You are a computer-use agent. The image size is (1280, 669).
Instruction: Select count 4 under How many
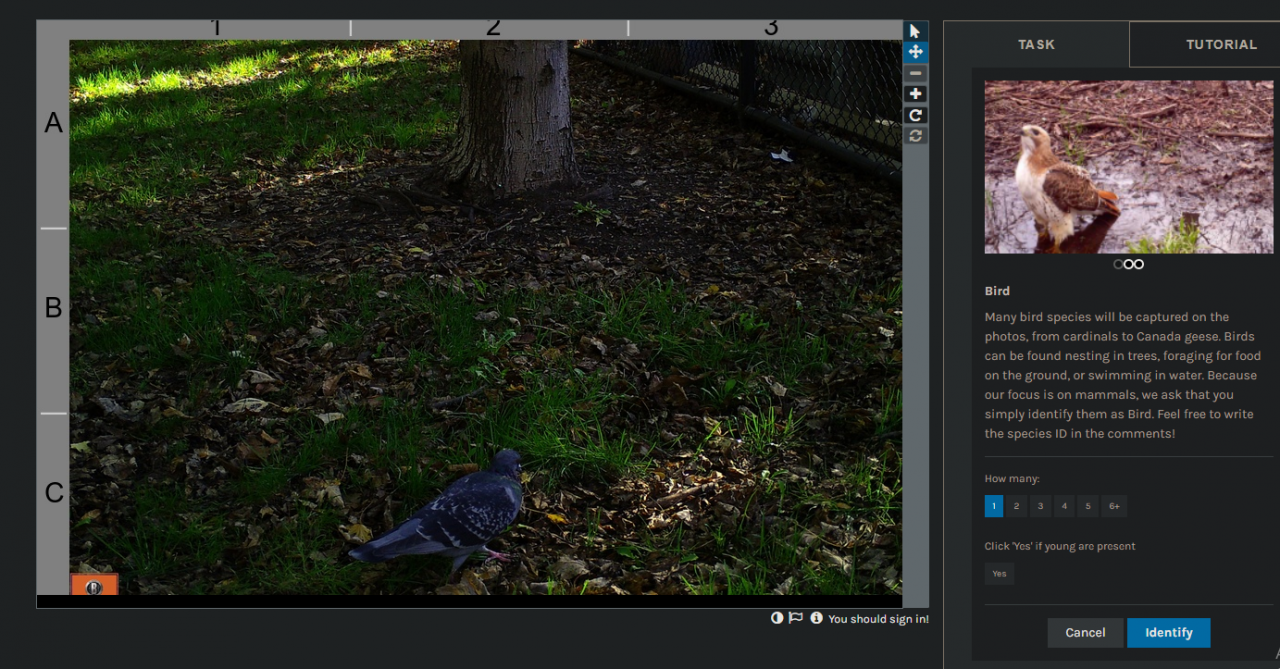[1064, 506]
